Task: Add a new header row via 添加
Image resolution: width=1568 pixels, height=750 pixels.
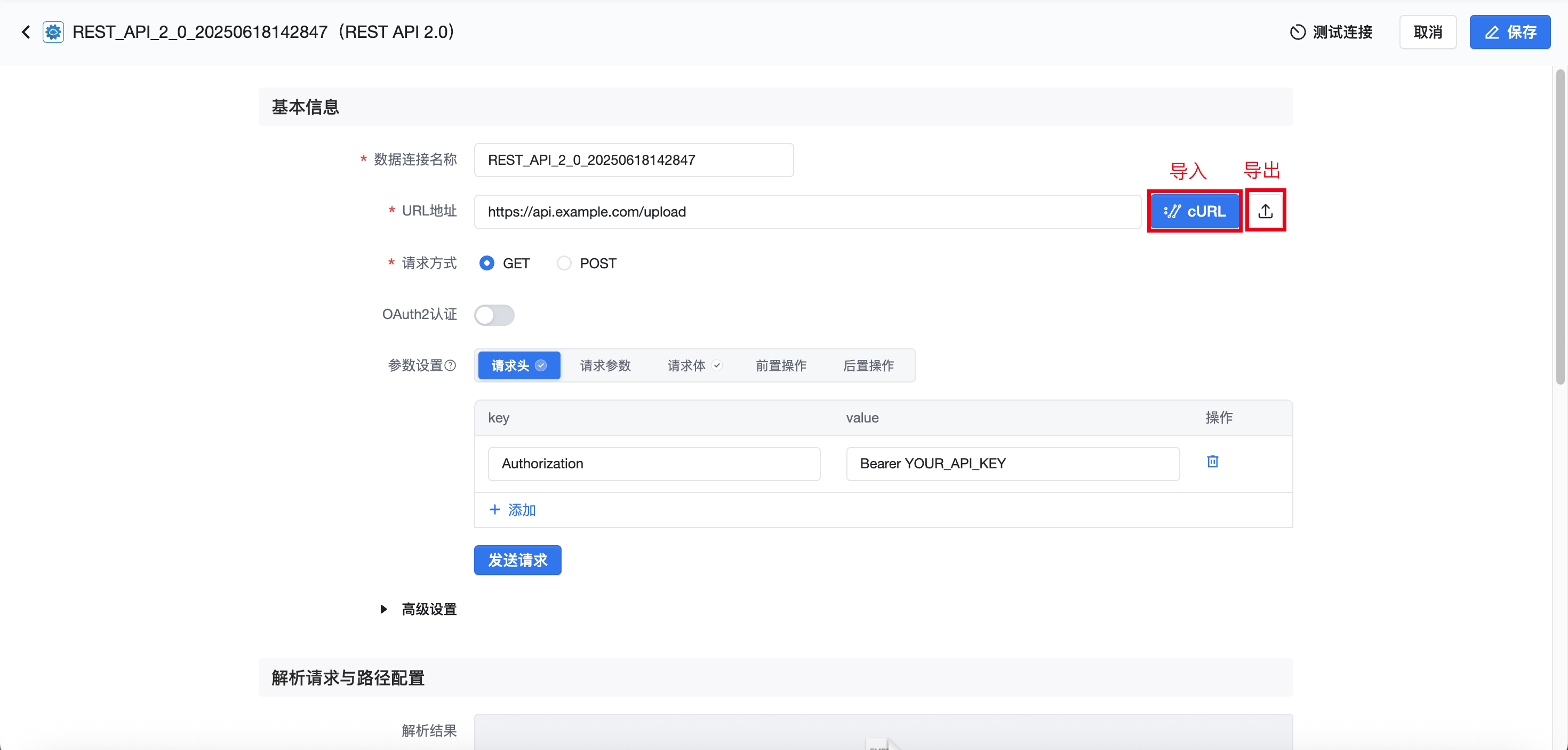Action: tap(513, 509)
